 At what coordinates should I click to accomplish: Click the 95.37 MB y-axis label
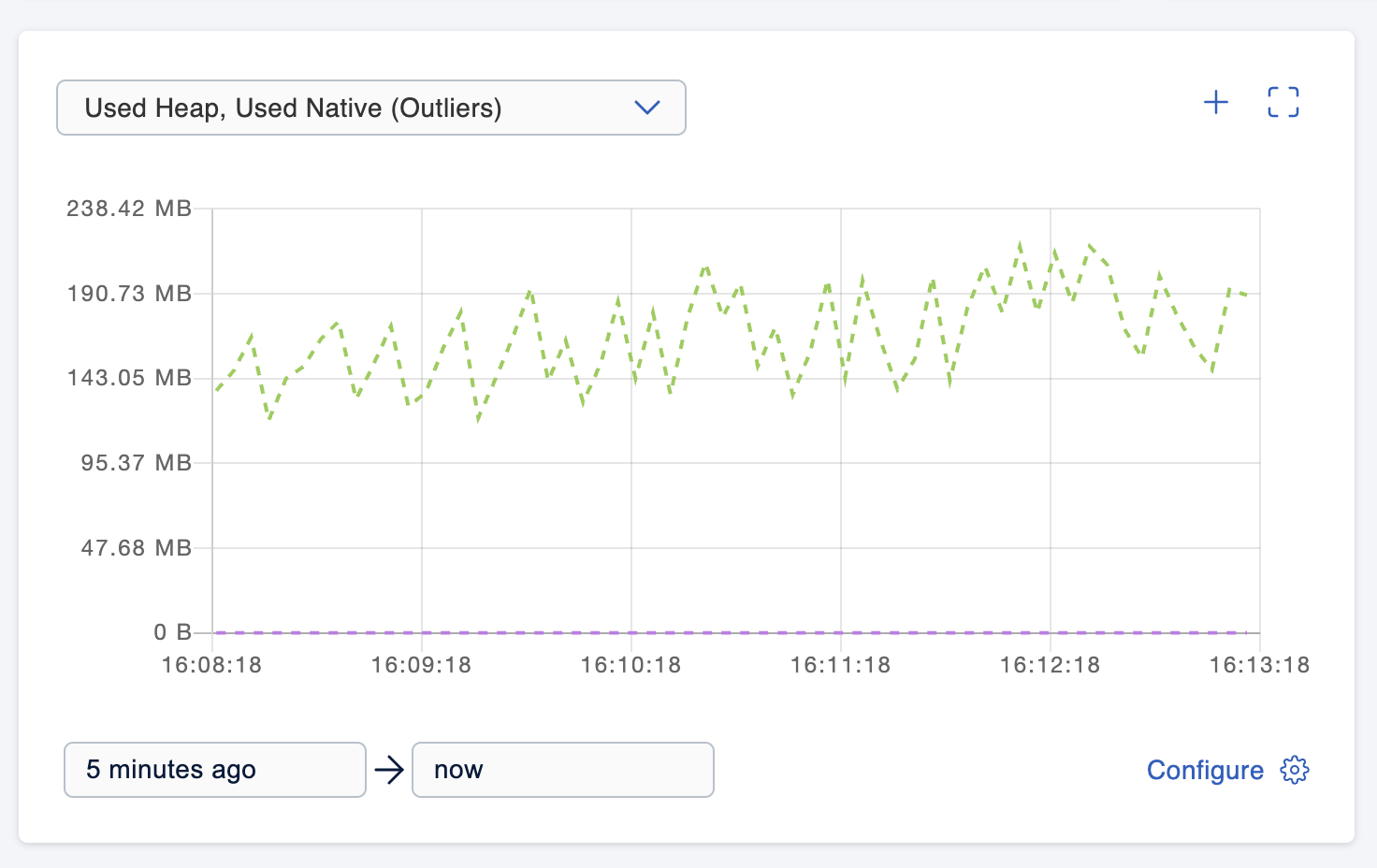coord(136,463)
